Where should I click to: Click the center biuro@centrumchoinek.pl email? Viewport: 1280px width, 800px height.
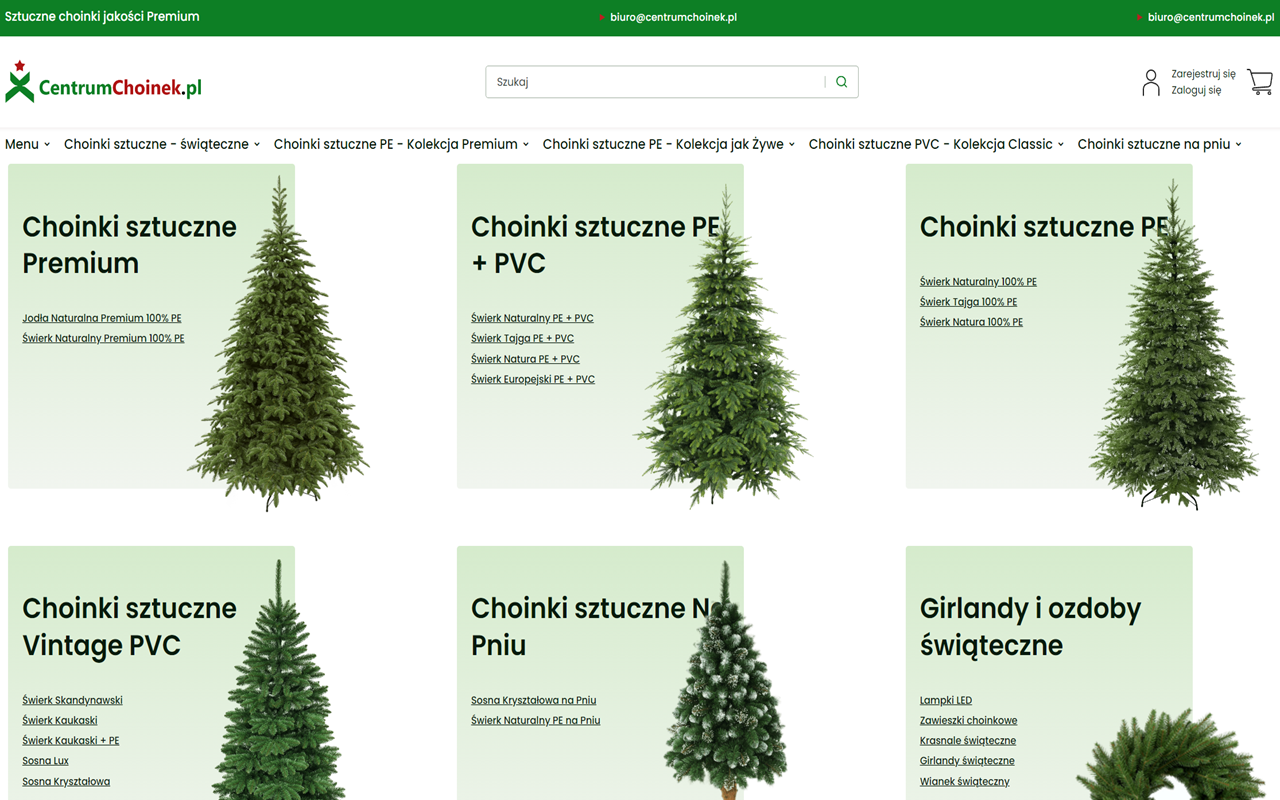pos(673,17)
